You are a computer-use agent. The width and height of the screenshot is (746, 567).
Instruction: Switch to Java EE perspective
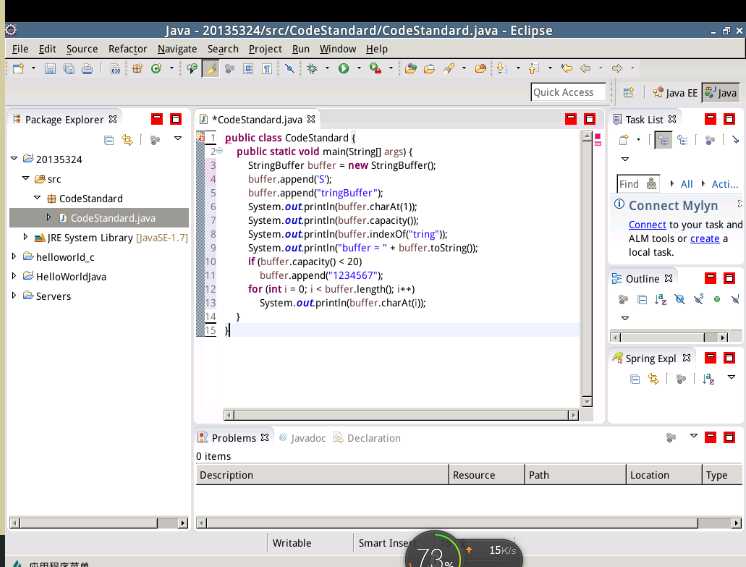[675, 93]
